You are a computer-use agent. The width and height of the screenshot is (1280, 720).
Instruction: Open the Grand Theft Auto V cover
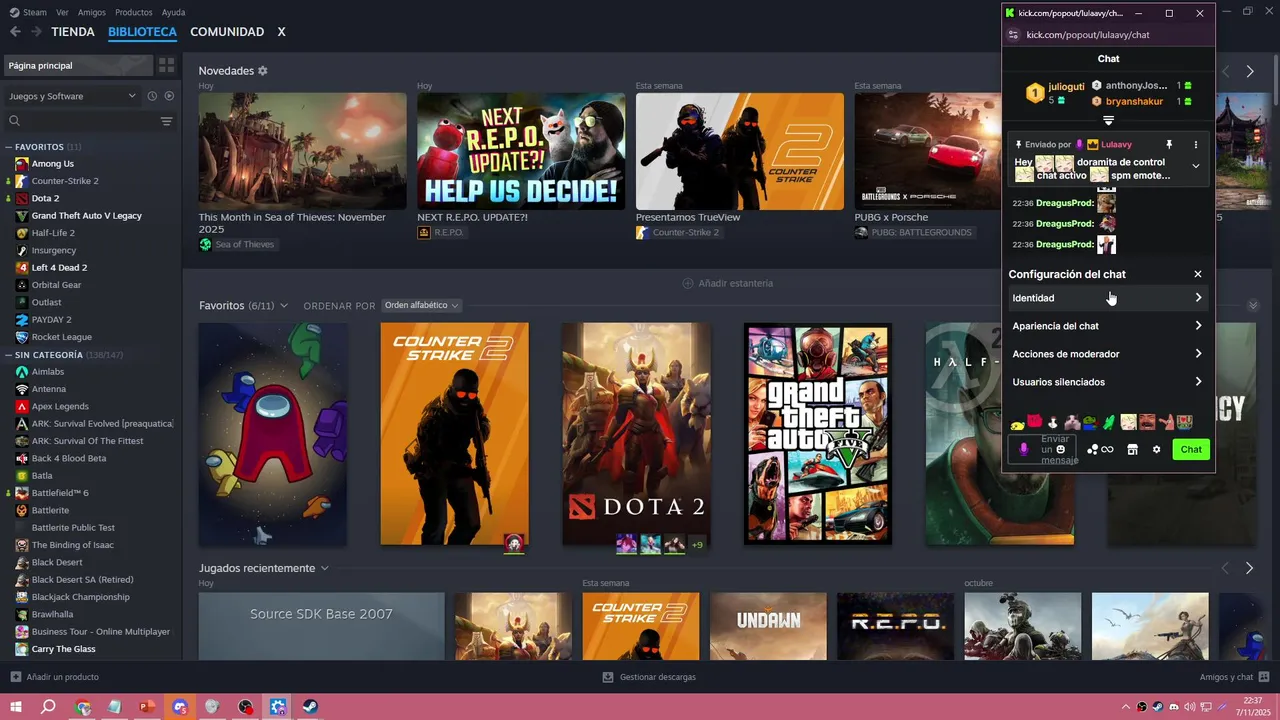coord(818,434)
